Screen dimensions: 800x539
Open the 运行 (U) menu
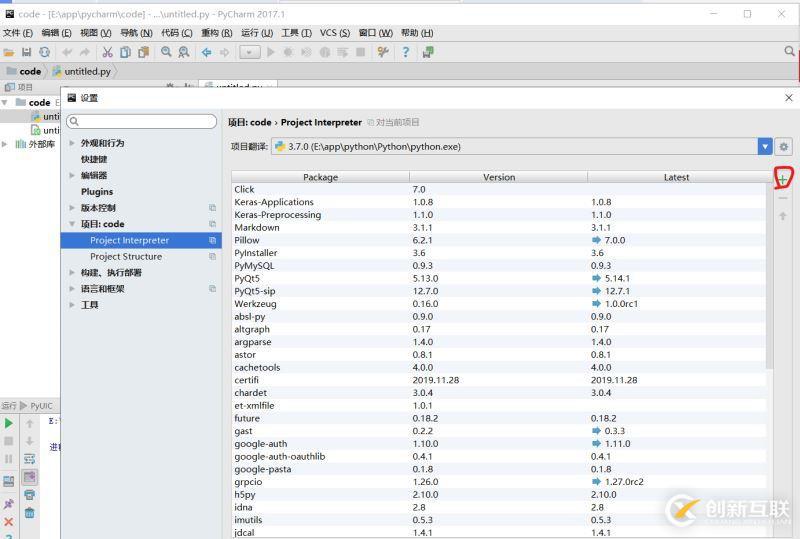pyautogui.click(x=257, y=33)
